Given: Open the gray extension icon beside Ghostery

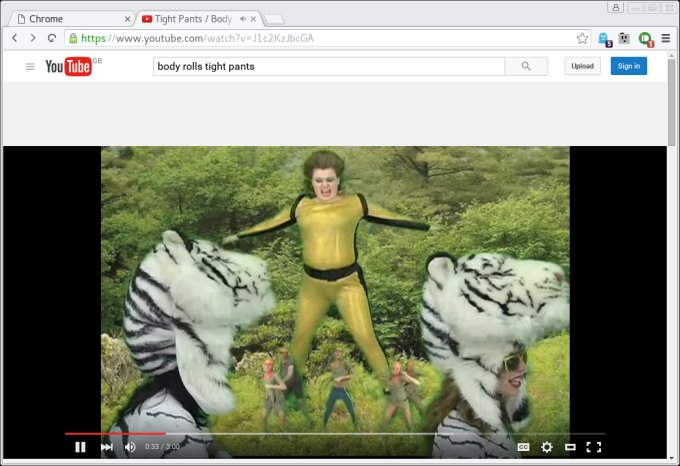Looking at the screenshot, I should pos(624,38).
